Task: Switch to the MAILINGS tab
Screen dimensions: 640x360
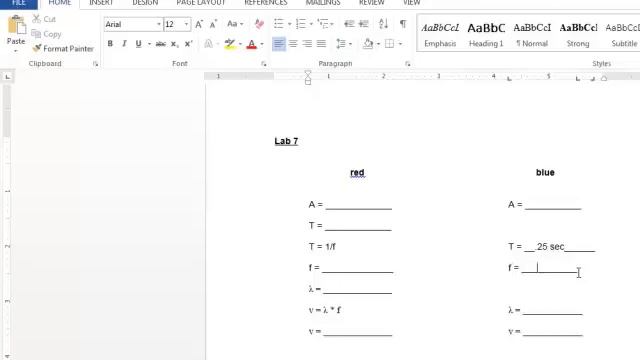Action: pyautogui.click(x=323, y=3)
